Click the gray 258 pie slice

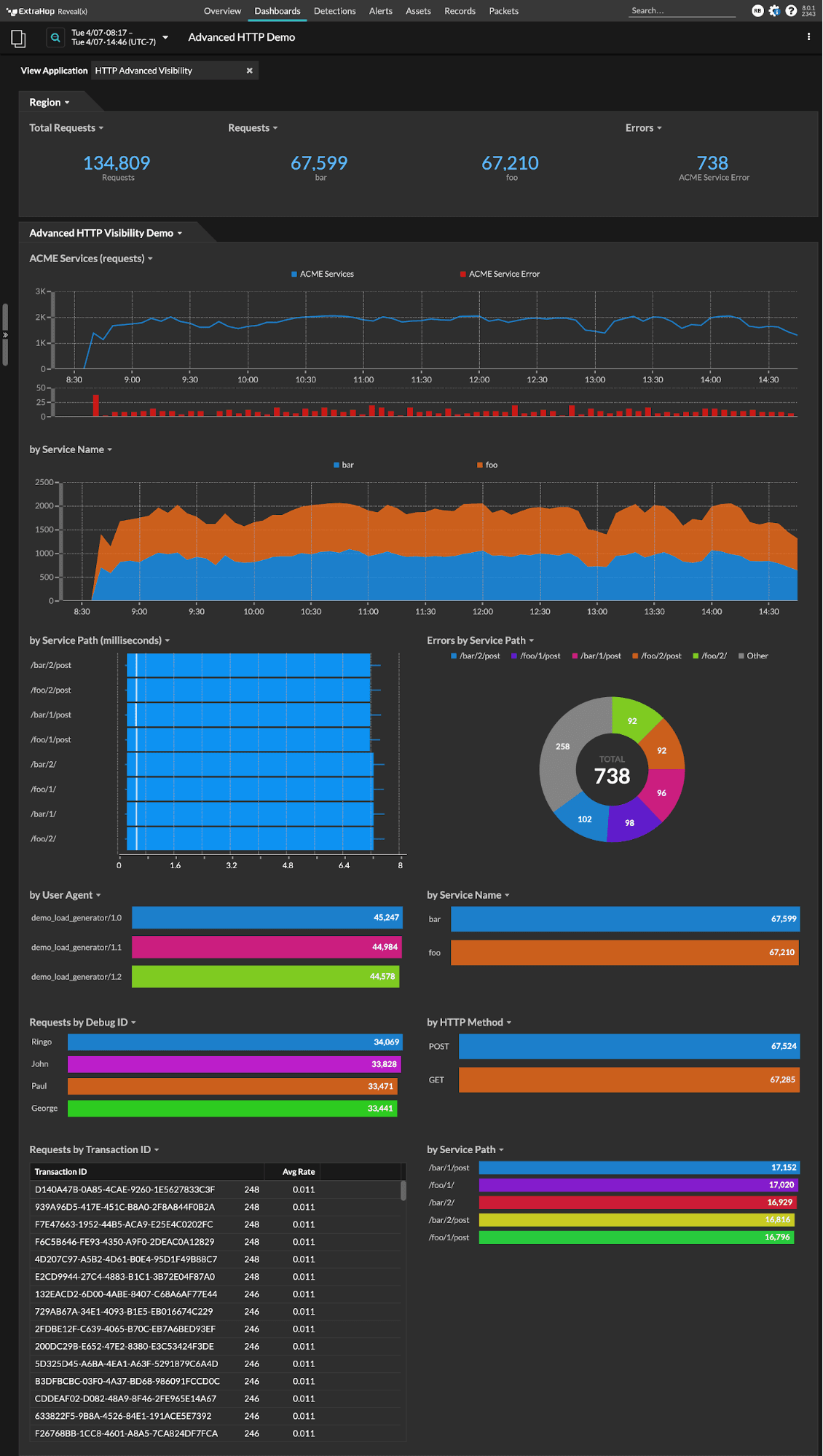pos(563,746)
